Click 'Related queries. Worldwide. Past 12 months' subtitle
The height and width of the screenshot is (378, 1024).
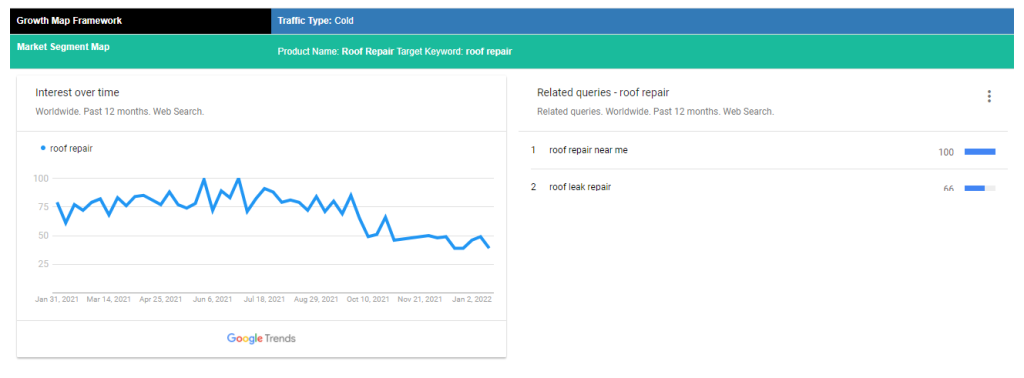click(655, 112)
